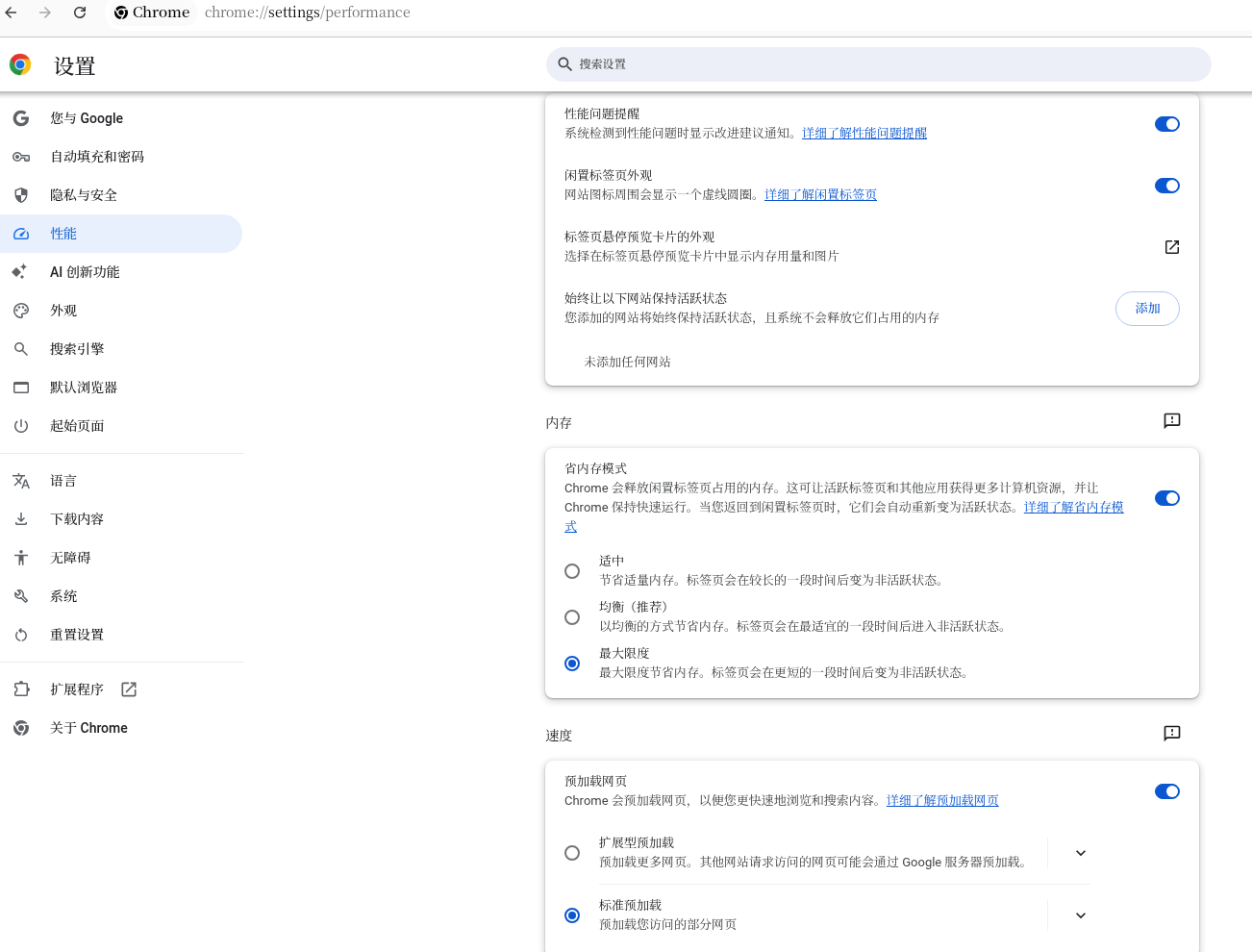Click the 未添加任何网站 text
The image size is (1252, 952).
[x=628, y=363]
